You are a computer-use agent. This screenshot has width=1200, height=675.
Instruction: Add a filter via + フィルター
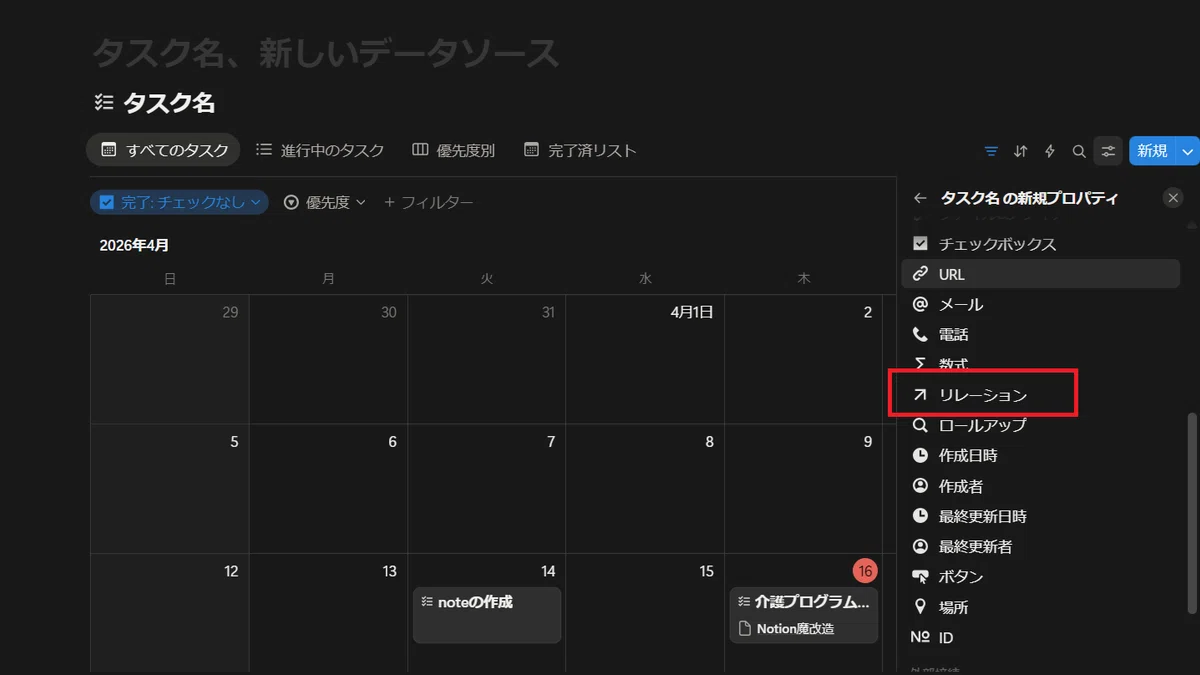click(428, 202)
